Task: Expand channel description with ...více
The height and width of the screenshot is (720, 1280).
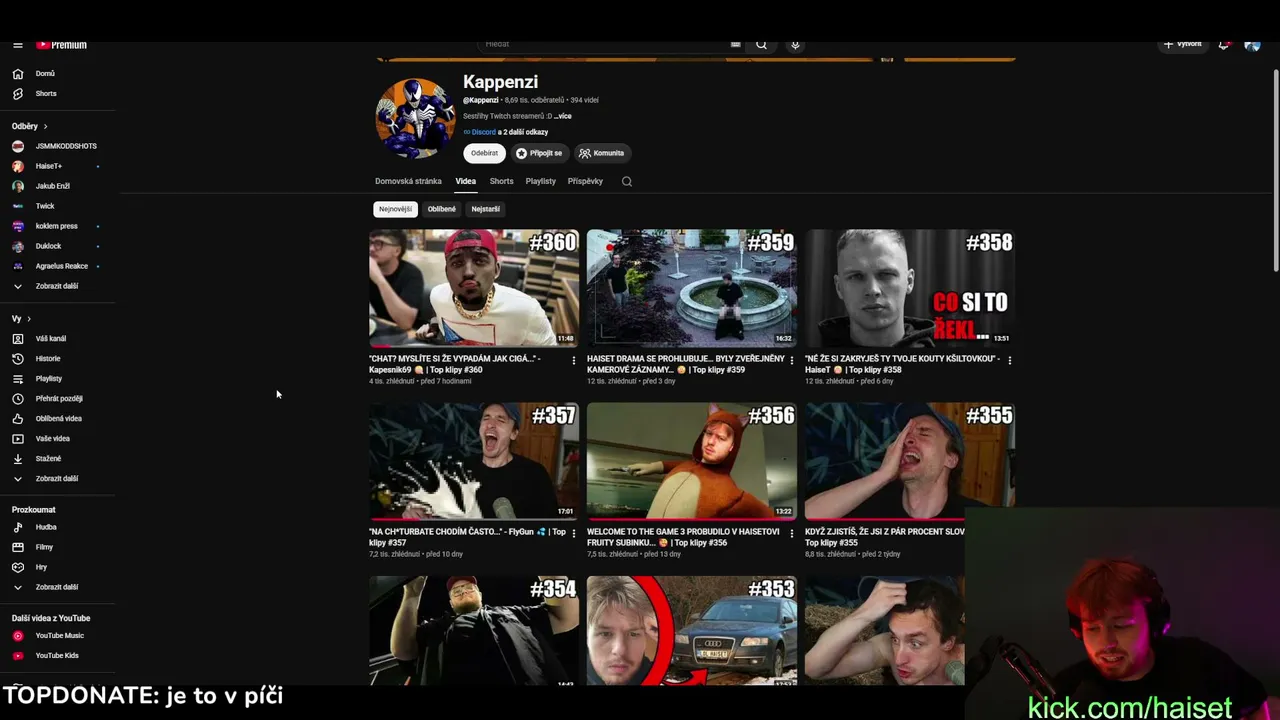Action: pyautogui.click(x=563, y=116)
